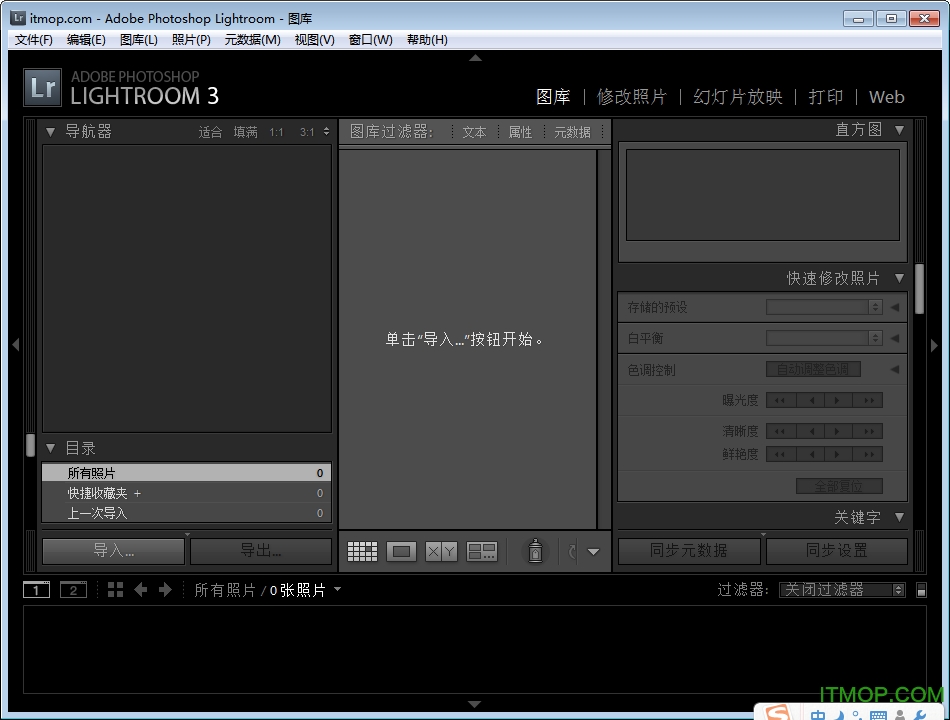Select 快捷收藏夹 in catalog
This screenshot has width=950, height=720.
click(187, 493)
